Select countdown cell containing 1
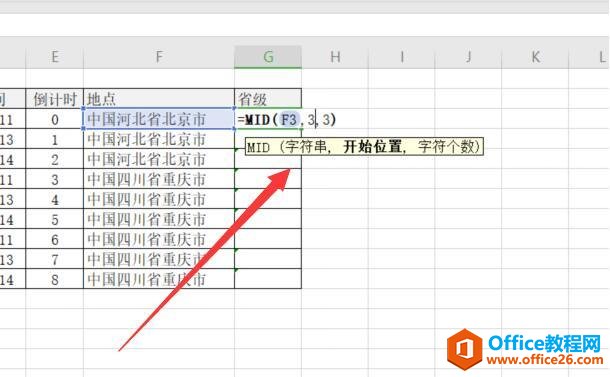610x377 pixels. [x=54, y=139]
